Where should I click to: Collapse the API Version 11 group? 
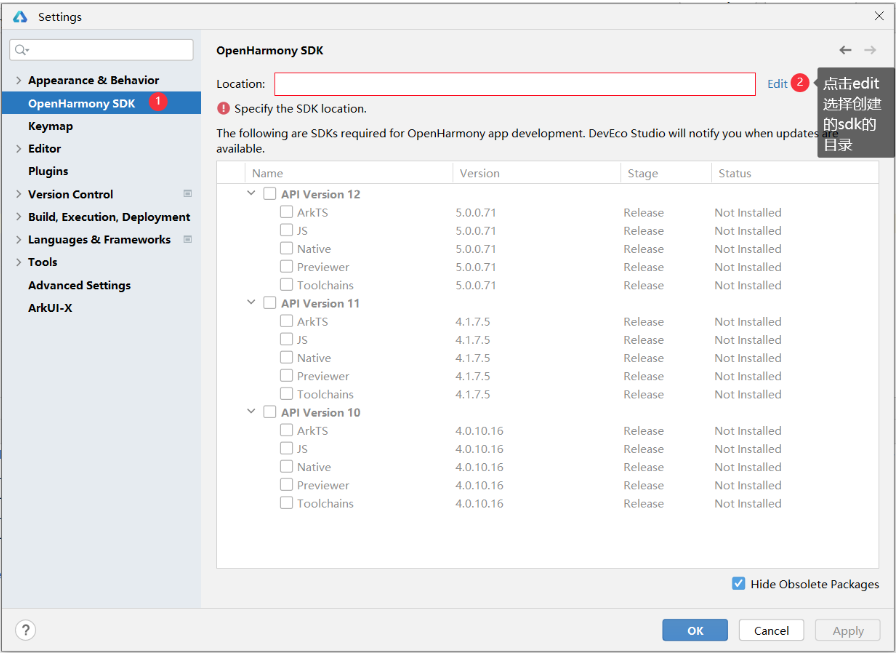click(x=251, y=302)
